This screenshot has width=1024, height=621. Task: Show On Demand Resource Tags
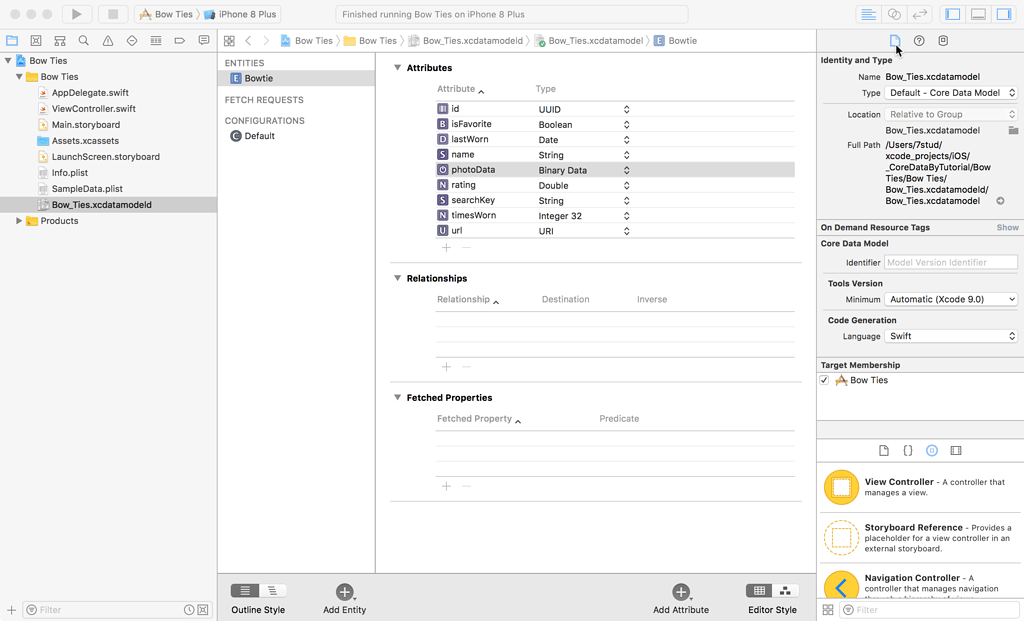pyautogui.click(x=1007, y=227)
